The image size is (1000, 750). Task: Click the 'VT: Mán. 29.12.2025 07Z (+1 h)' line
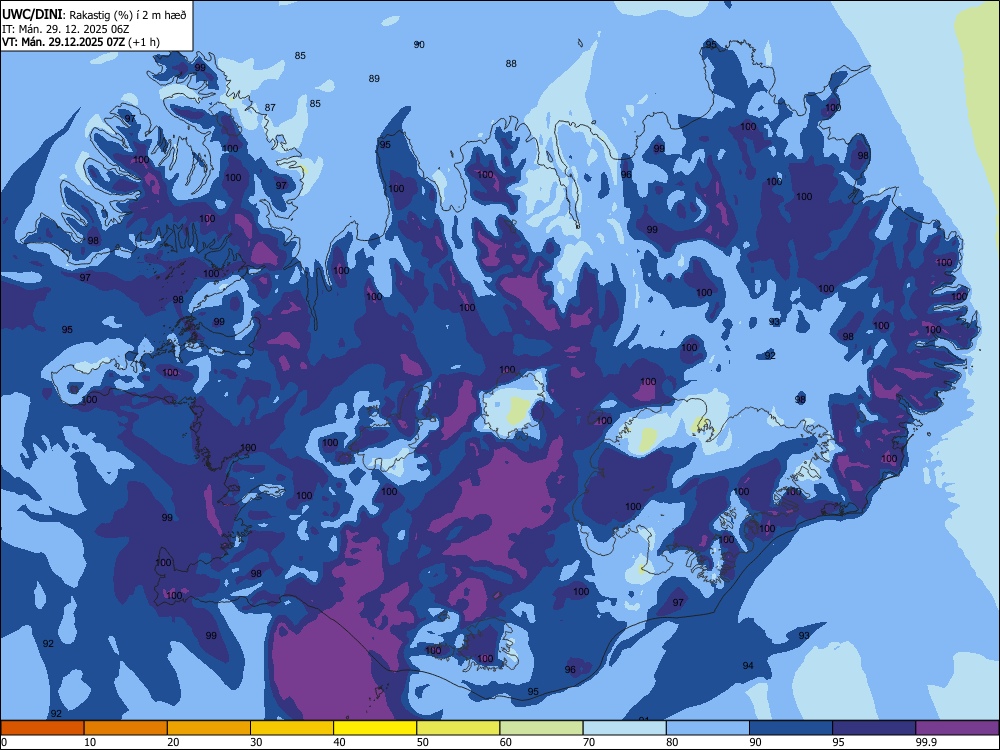[x=81, y=42]
